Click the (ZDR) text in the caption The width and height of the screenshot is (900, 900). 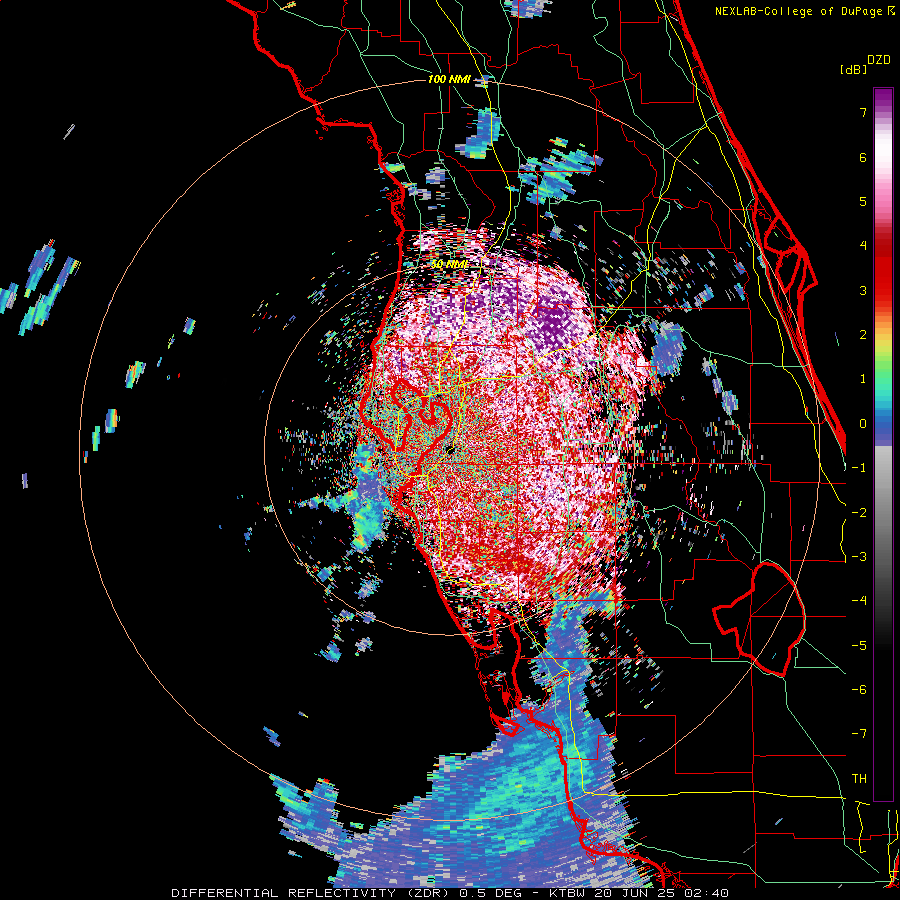(x=428, y=893)
